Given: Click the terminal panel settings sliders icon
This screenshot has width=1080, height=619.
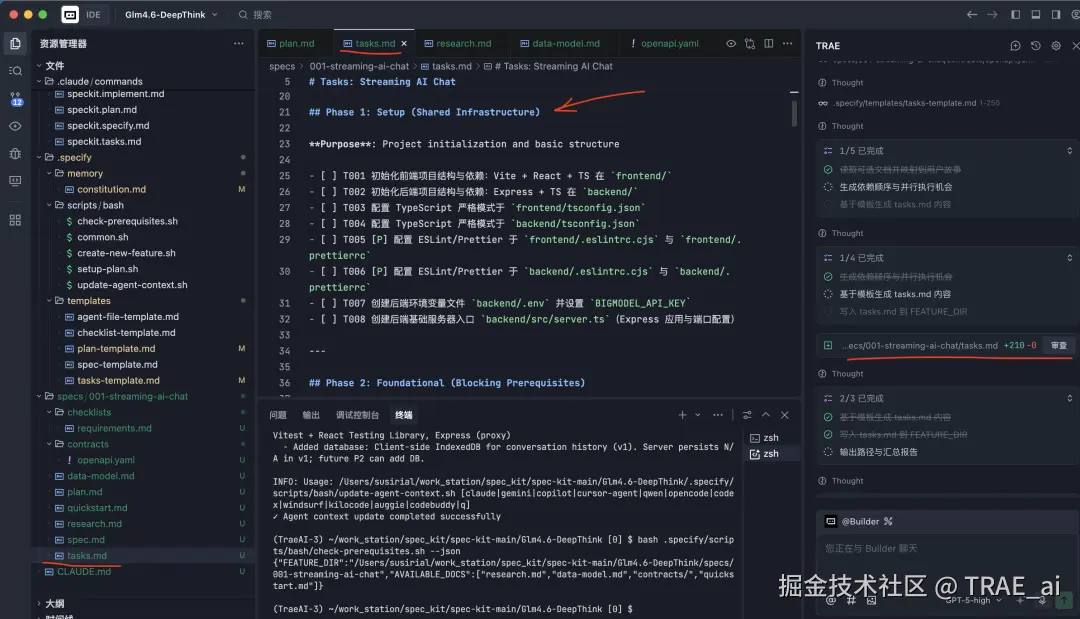Looking at the screenshot, I should click(x=747, y=415).
